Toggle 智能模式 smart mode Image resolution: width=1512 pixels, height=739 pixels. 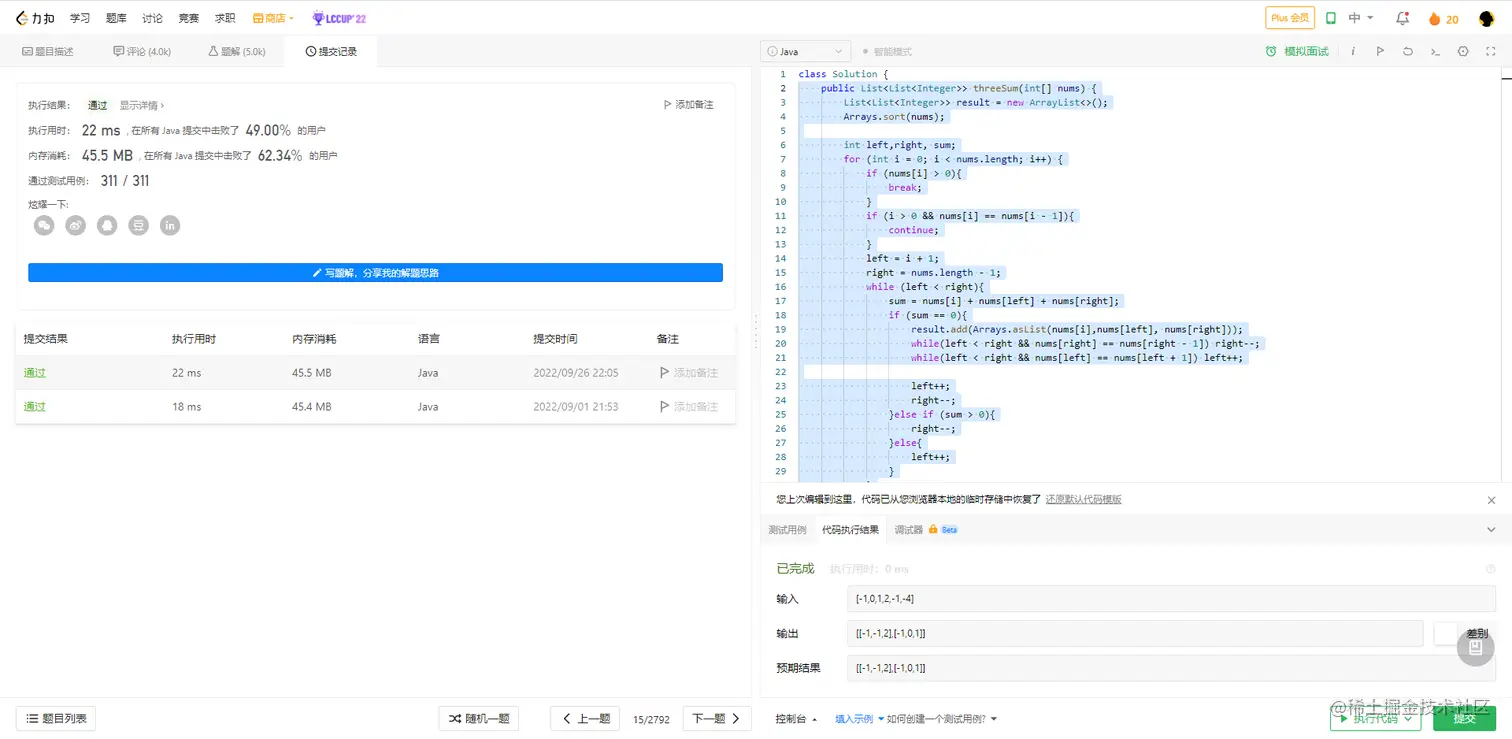coord(887,51)
